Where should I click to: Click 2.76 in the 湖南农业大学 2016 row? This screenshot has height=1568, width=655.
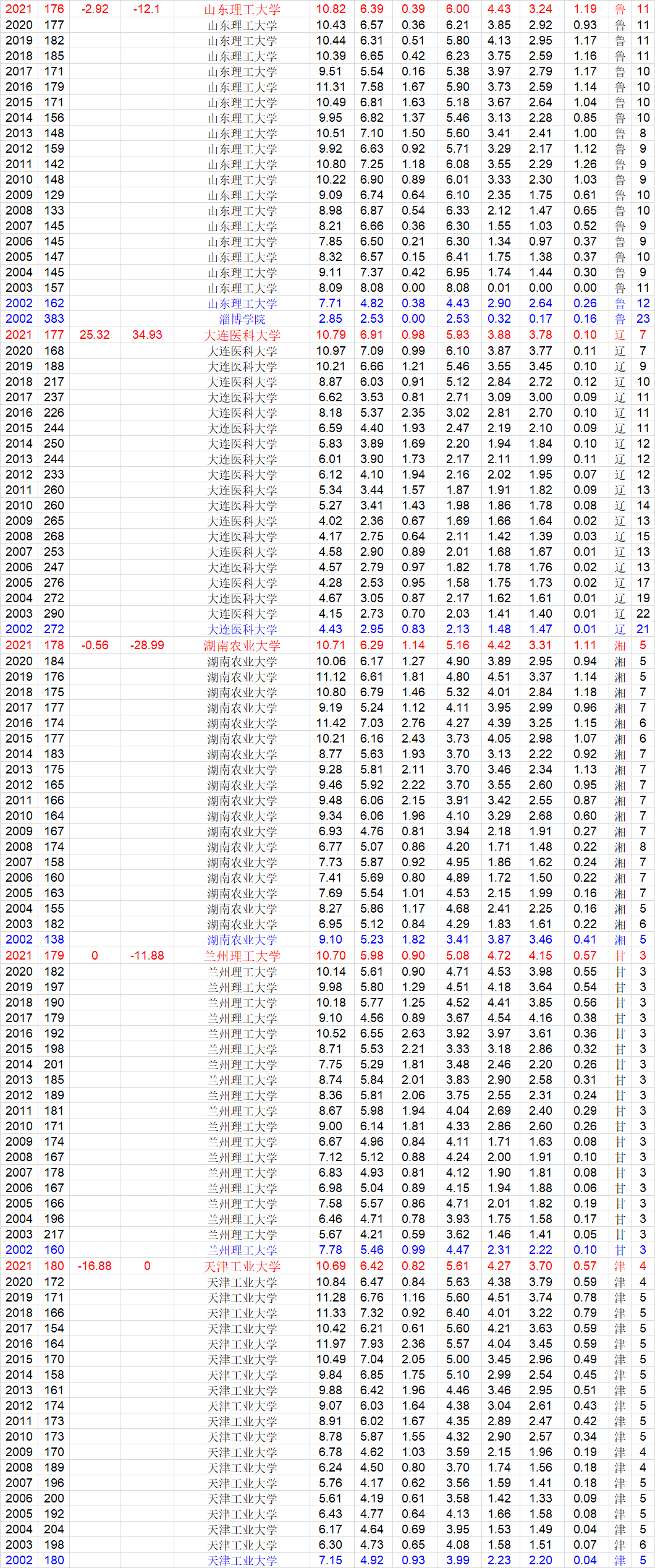[x=413, y=723]
